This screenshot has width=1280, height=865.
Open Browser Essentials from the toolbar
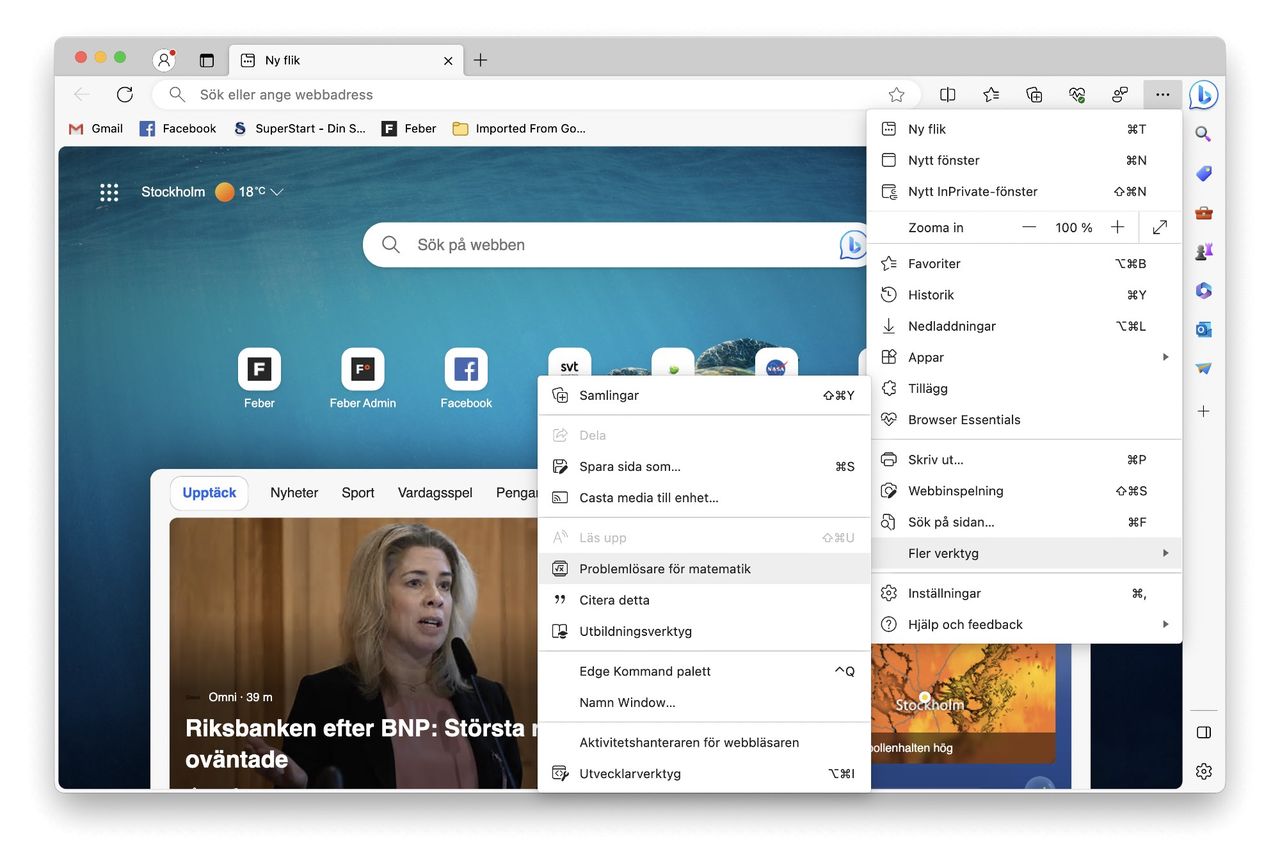coord(1078,94)
